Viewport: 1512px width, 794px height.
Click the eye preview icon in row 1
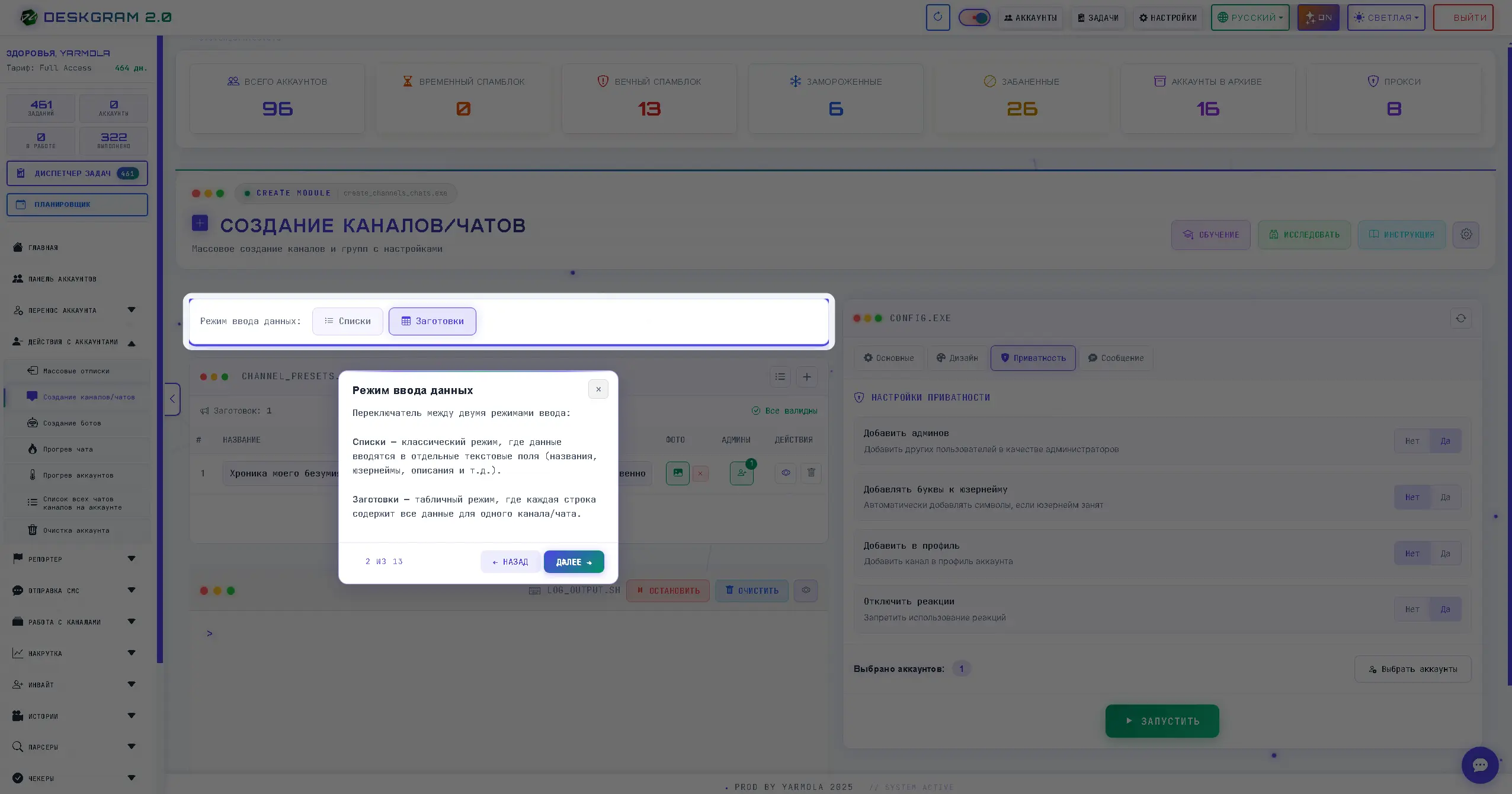[x=786, y=473]
